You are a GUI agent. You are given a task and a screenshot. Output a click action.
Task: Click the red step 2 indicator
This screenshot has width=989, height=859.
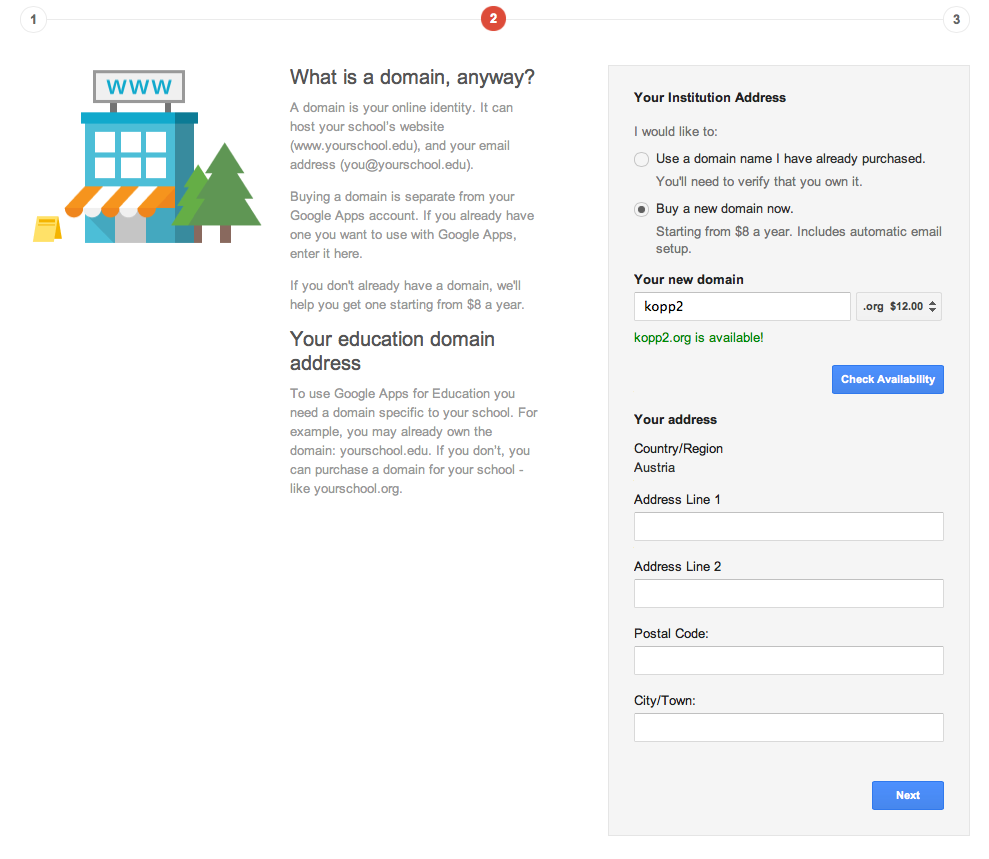(493, 18)
